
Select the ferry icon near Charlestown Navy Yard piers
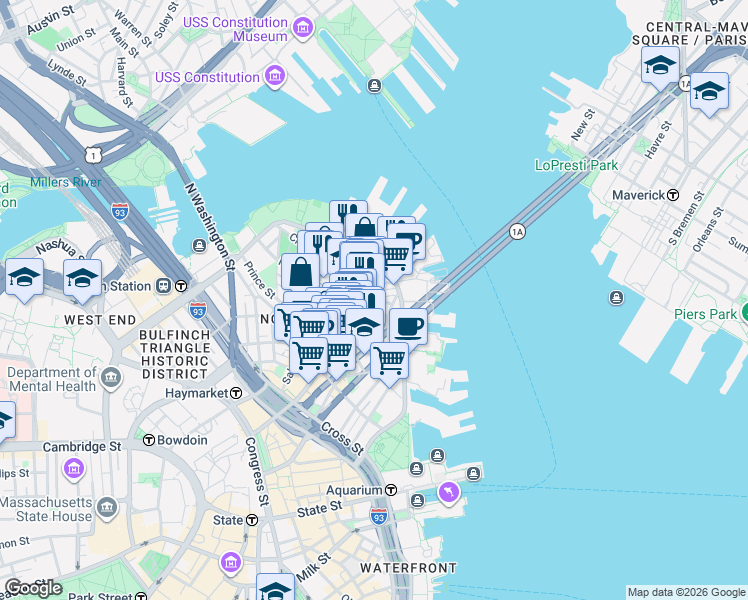coord(374,86)
